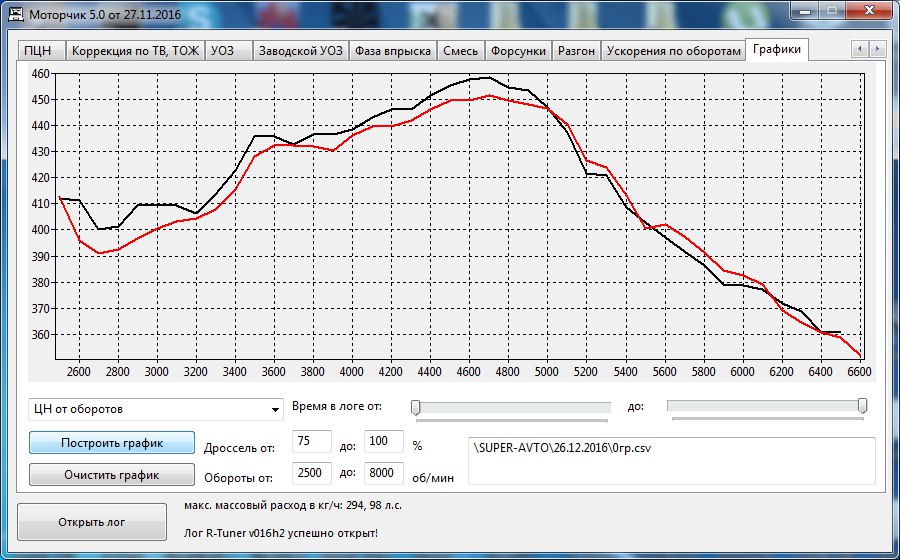Click the RPM maximum field showing 8000

(384, 473)
